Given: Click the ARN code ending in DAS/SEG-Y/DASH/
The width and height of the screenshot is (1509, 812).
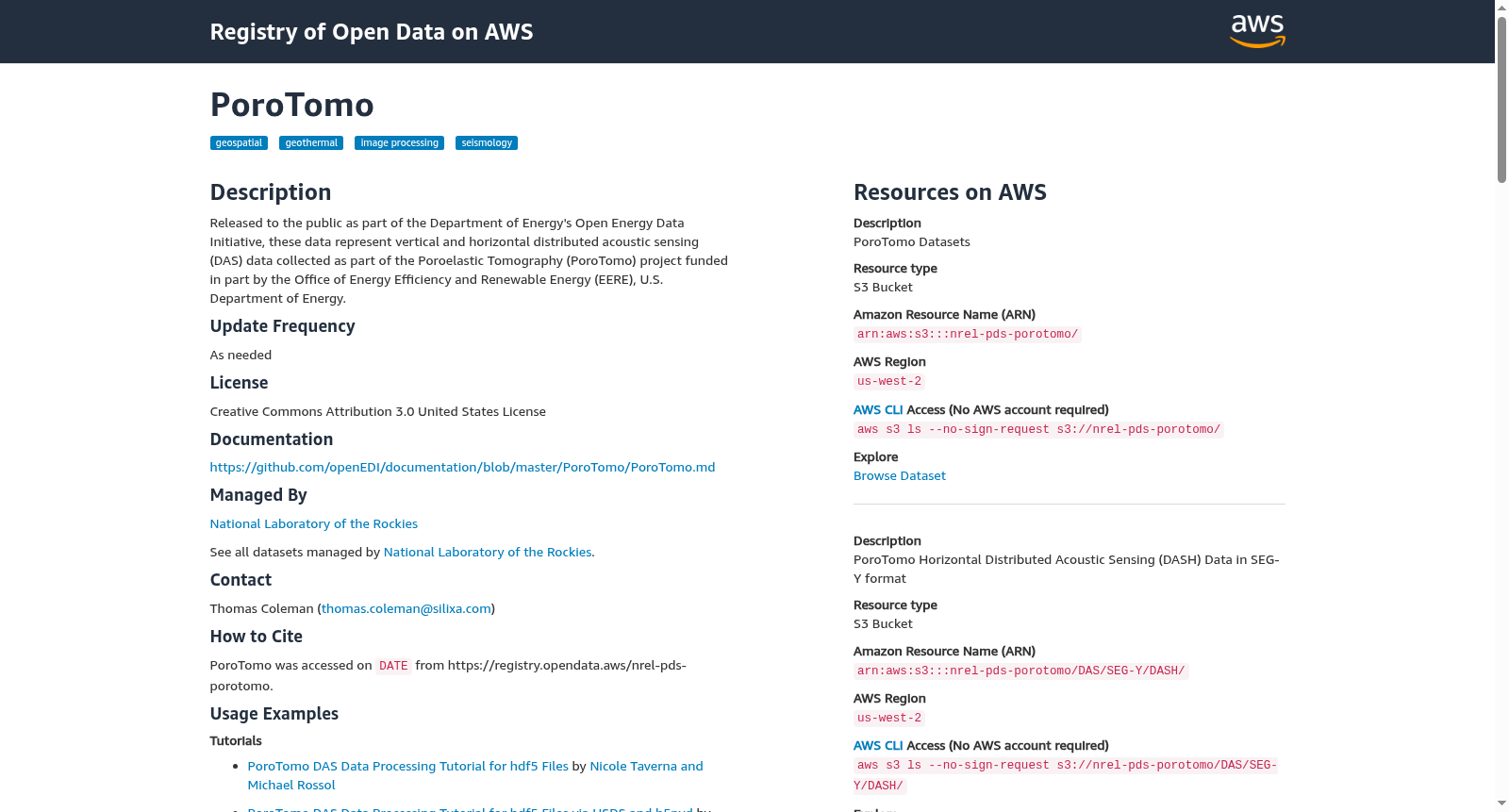Looking at the screenshot, I should [x=1021, y=671].
